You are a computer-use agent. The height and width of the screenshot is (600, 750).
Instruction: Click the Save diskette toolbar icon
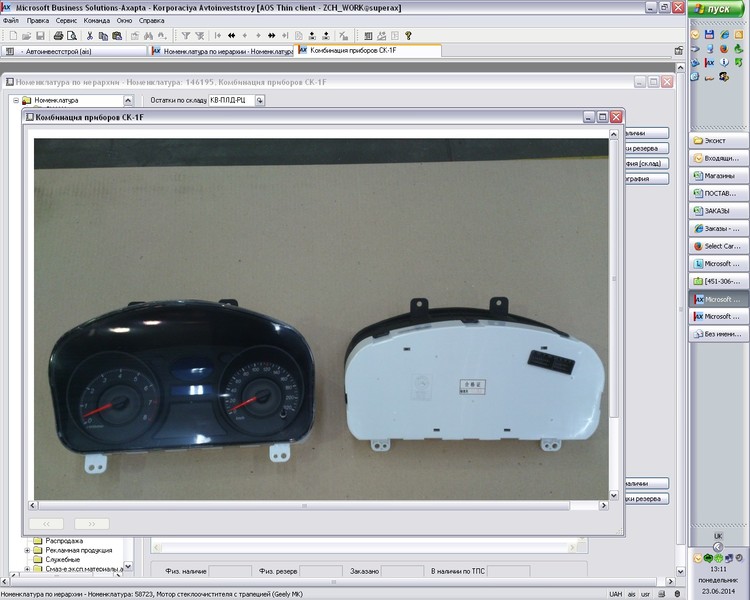pyautogui.click(x=39, y=35)
